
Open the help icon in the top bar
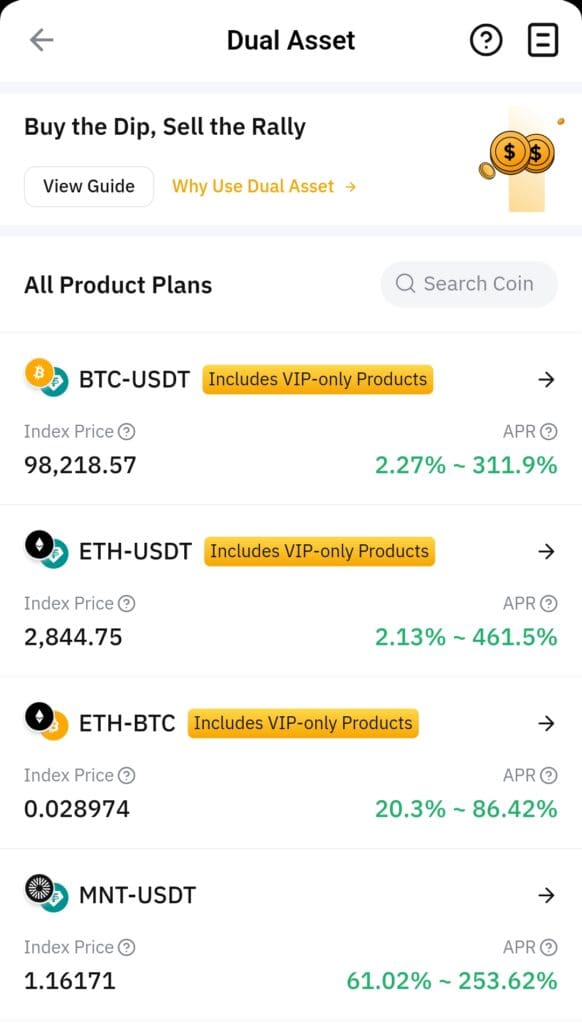tap(486, 40)
